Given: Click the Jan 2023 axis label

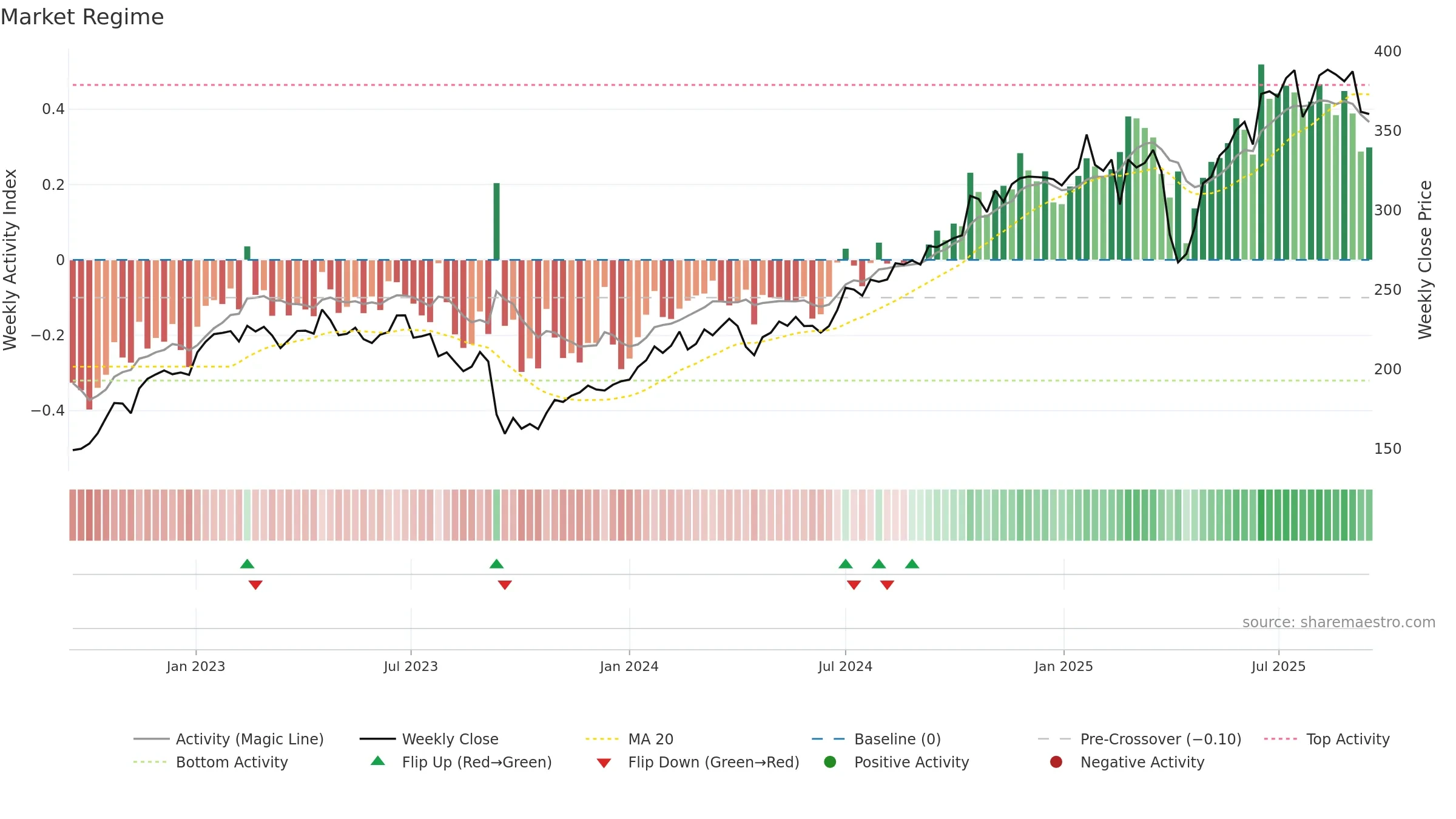Looking at the screenshot, I should pyautogui.click(x=196, y=666).
